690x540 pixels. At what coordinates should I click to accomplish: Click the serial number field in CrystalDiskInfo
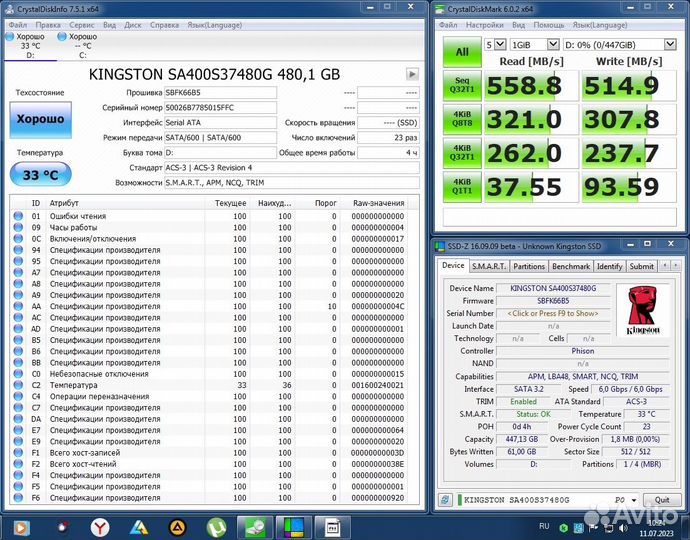pyautogui.click(x=220, y=107)
